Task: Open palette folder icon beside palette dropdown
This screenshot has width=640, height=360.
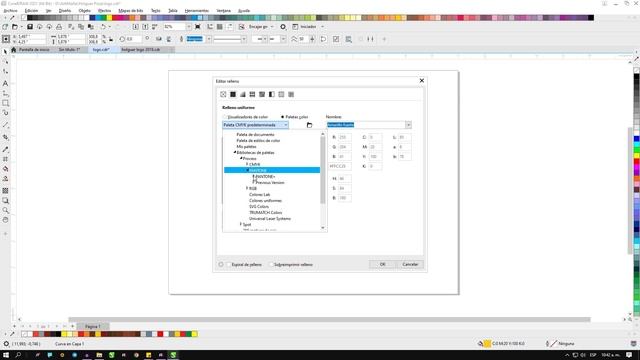Action: pyautogui.click(x=309, y=125)
